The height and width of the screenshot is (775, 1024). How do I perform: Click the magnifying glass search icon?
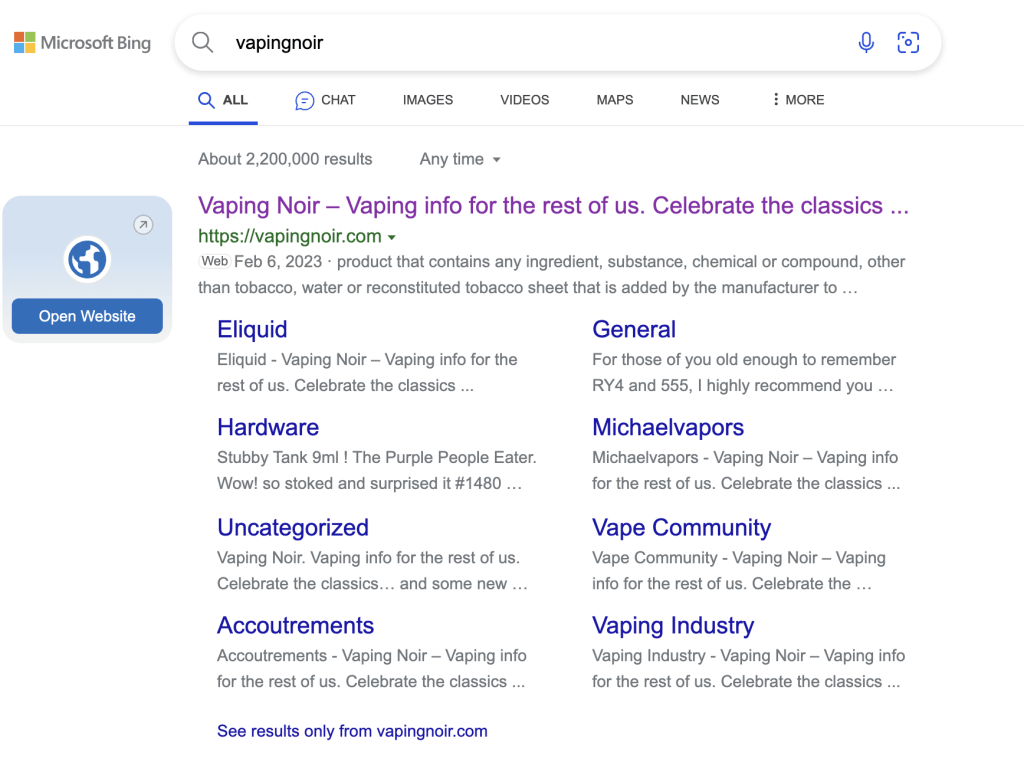pyautogui.click(x=203, y=42)
